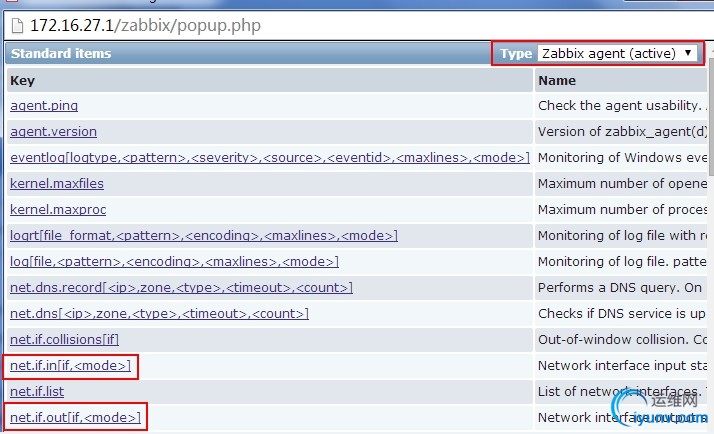Click the 'Maximum number of proces' description
The image size is (714, 434).
tap(622, 209)
